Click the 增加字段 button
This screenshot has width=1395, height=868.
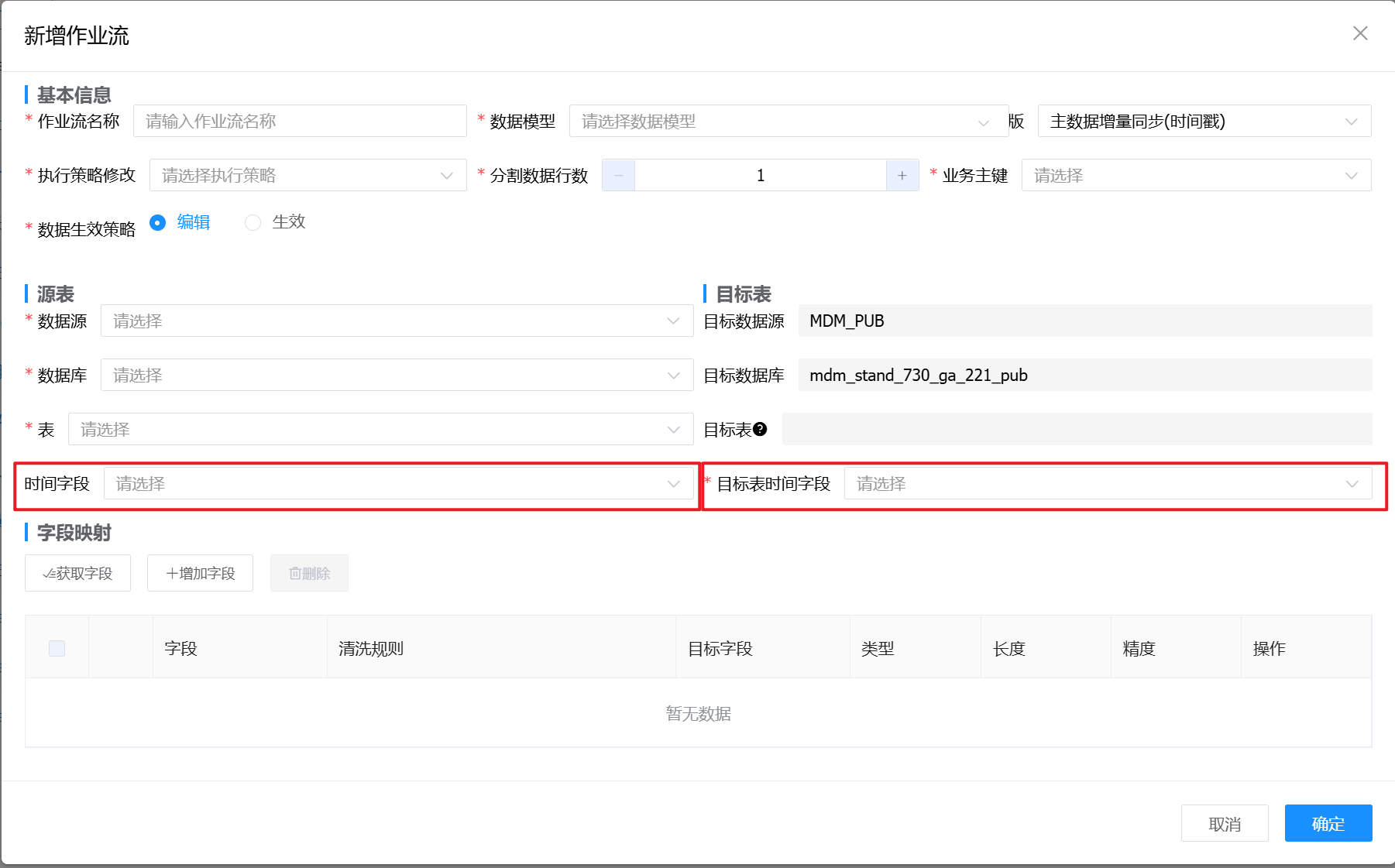tap(200, 573)
